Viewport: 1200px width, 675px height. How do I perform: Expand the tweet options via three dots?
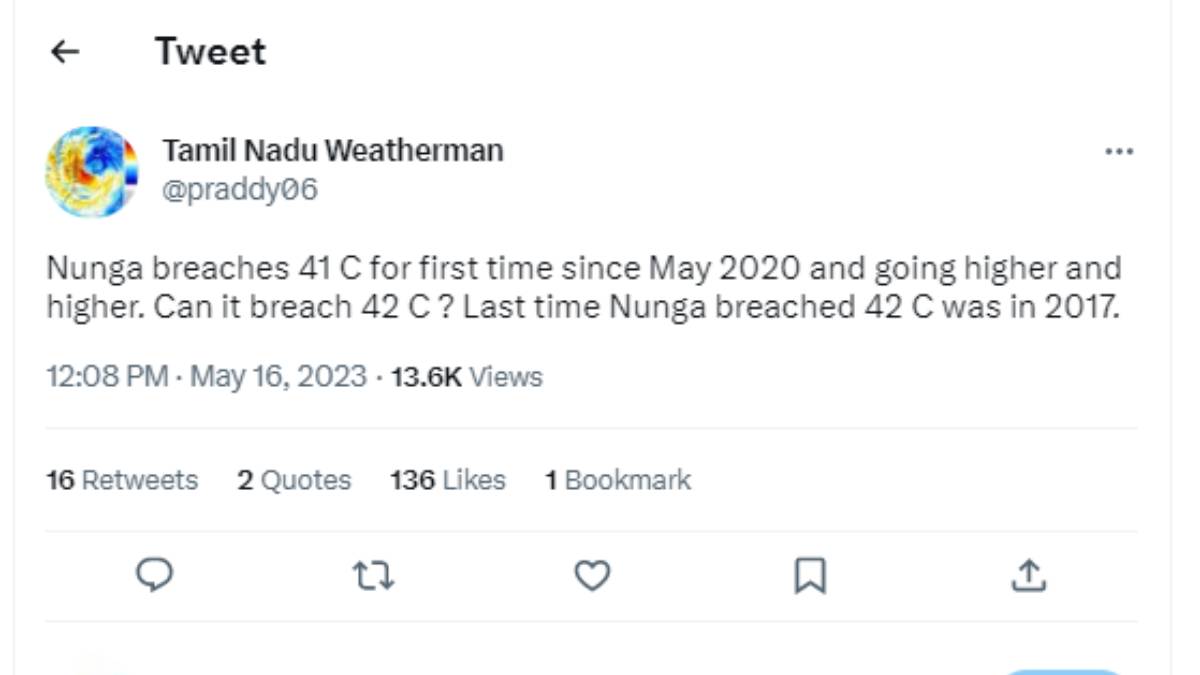(x=1119, y=150)
